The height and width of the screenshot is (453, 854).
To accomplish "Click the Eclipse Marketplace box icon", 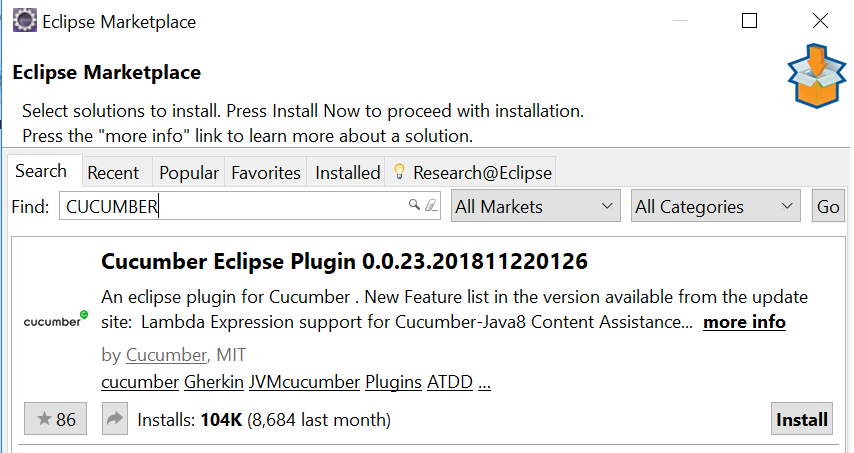I will click(x=816, y=76).
